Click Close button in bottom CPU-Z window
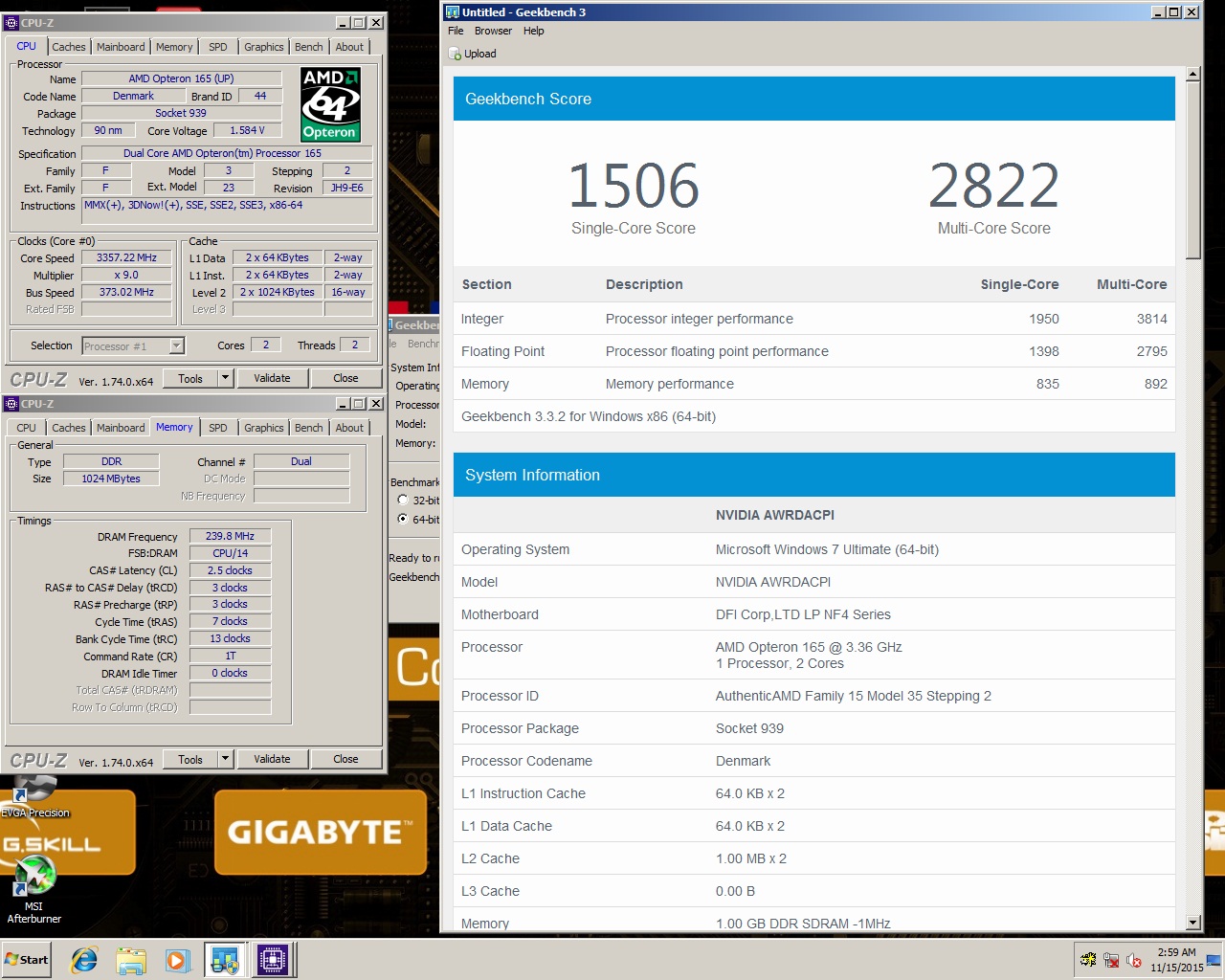1225x980 pixels. (x=345, y=759)
